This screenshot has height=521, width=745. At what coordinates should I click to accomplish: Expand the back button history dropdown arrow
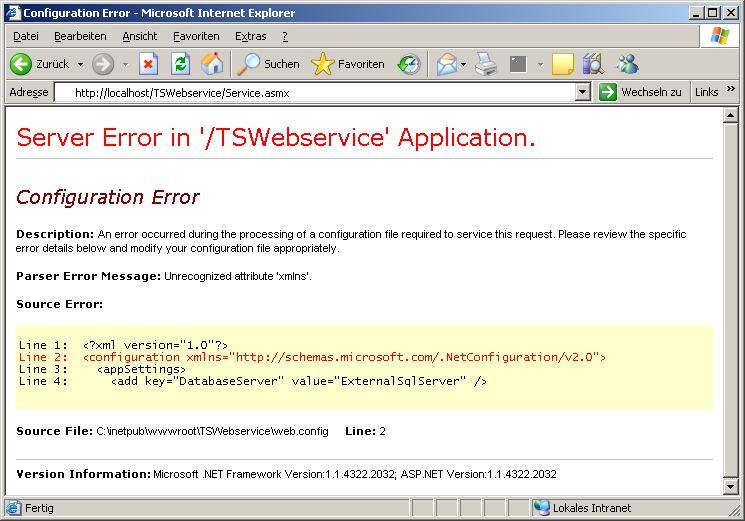pyautogui.click(x=80, y=64)
